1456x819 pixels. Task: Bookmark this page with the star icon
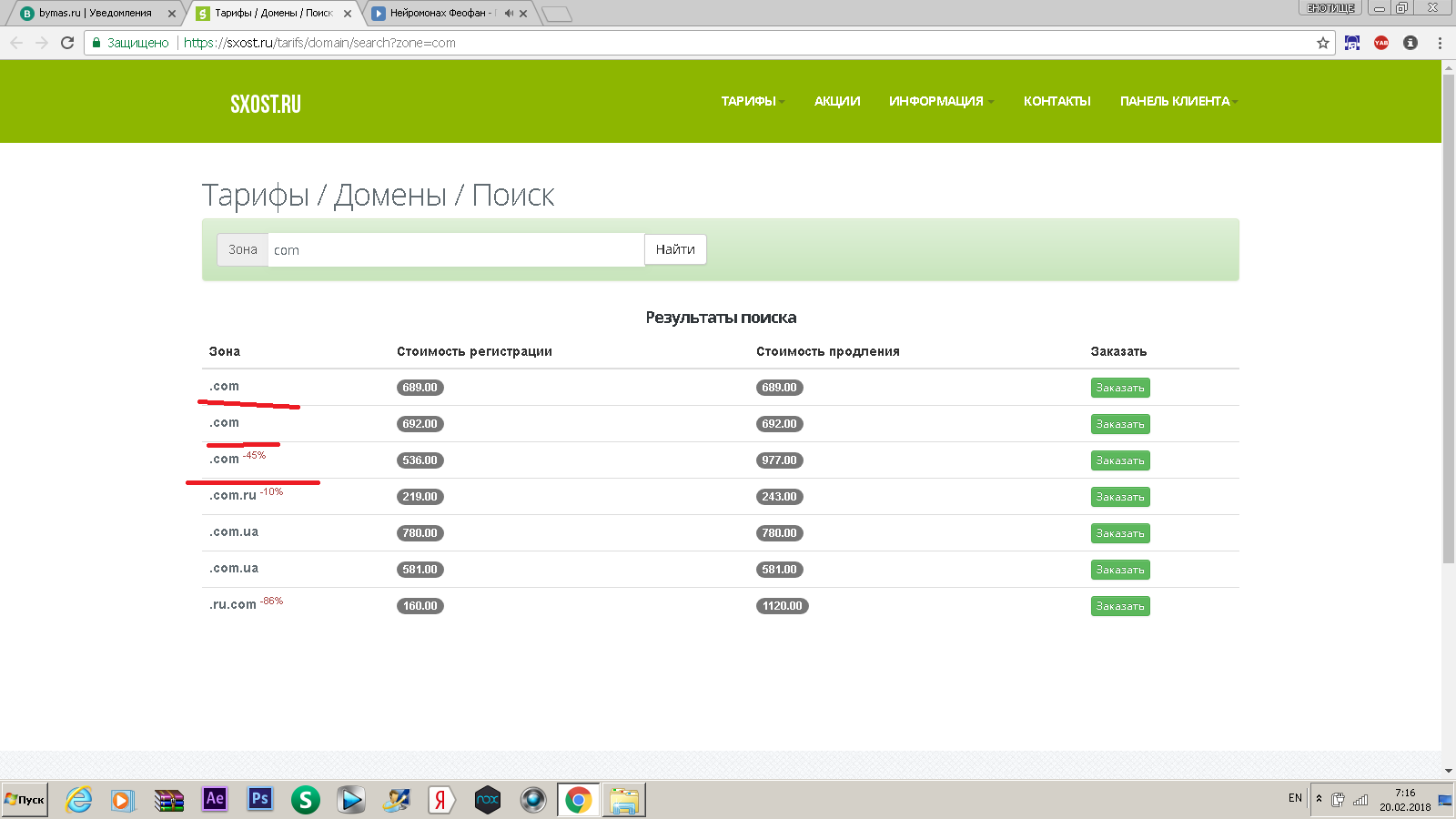point(1322,43)
